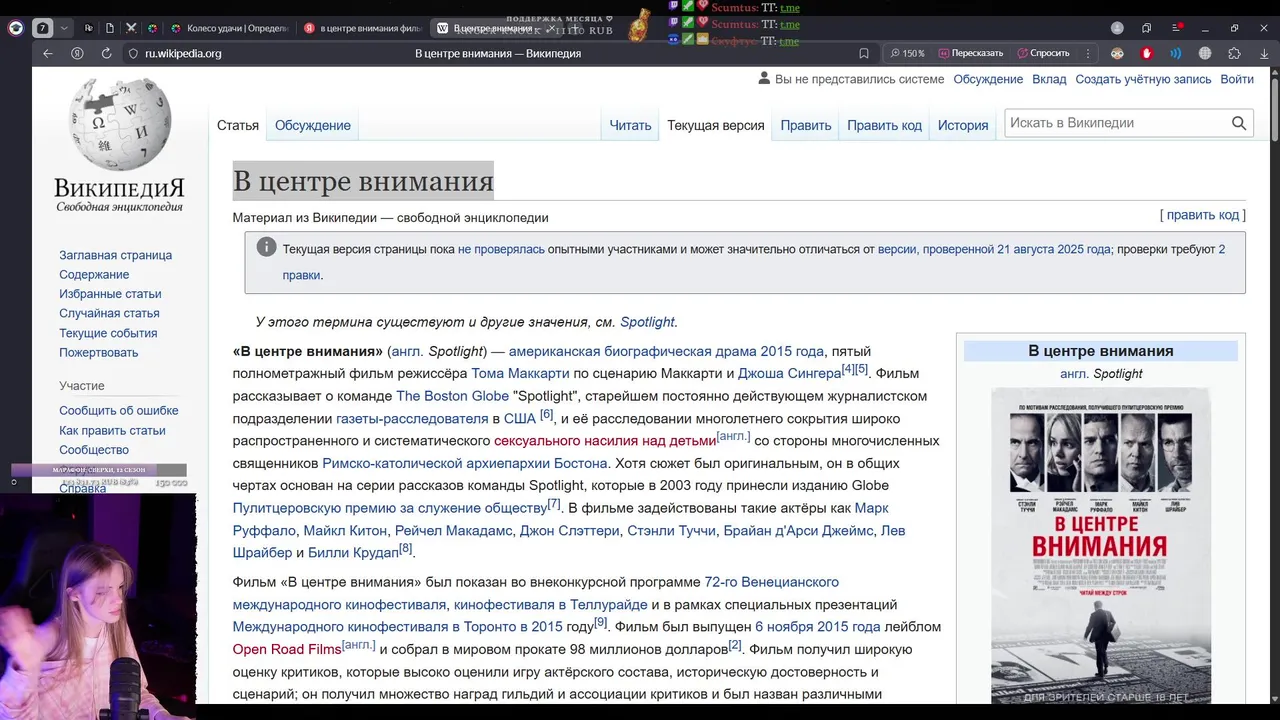1280x720 pixels.
Task: Open версии, проверенной 21 августа 2025 года link
Action: coord(994,250)
